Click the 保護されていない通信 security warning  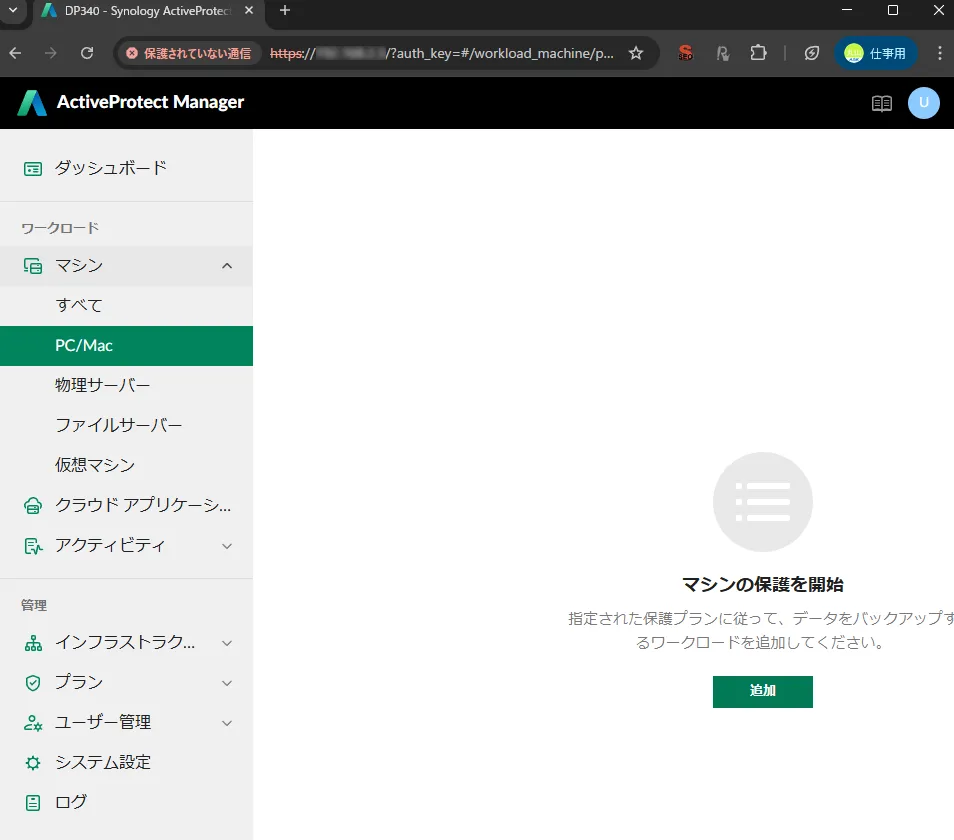(189, 54)
